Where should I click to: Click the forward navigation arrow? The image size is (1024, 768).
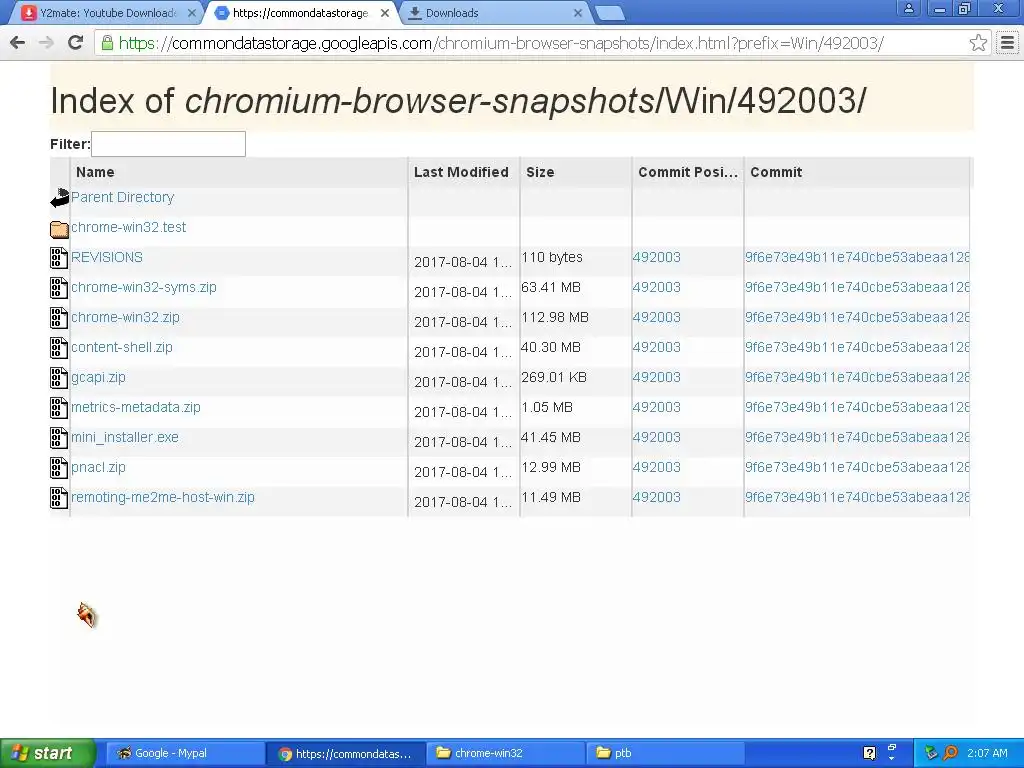(46, 43)
